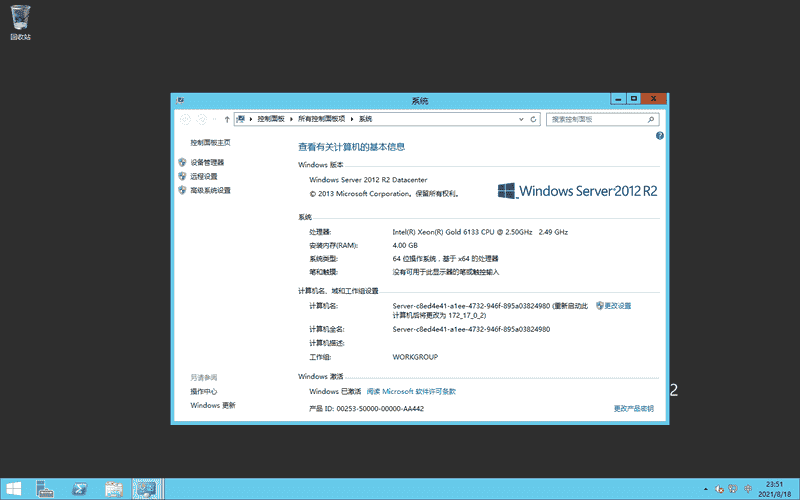The image size is (800, 500).
Task: Go forward with the forward arrow button
Action: pyautogui.click(x=202, y=119)
